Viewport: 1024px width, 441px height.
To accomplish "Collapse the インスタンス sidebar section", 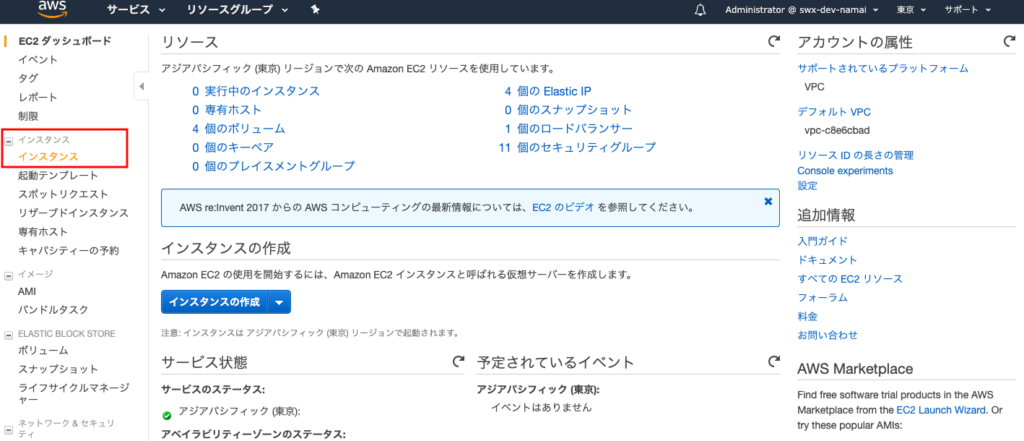I will (9, 141).
